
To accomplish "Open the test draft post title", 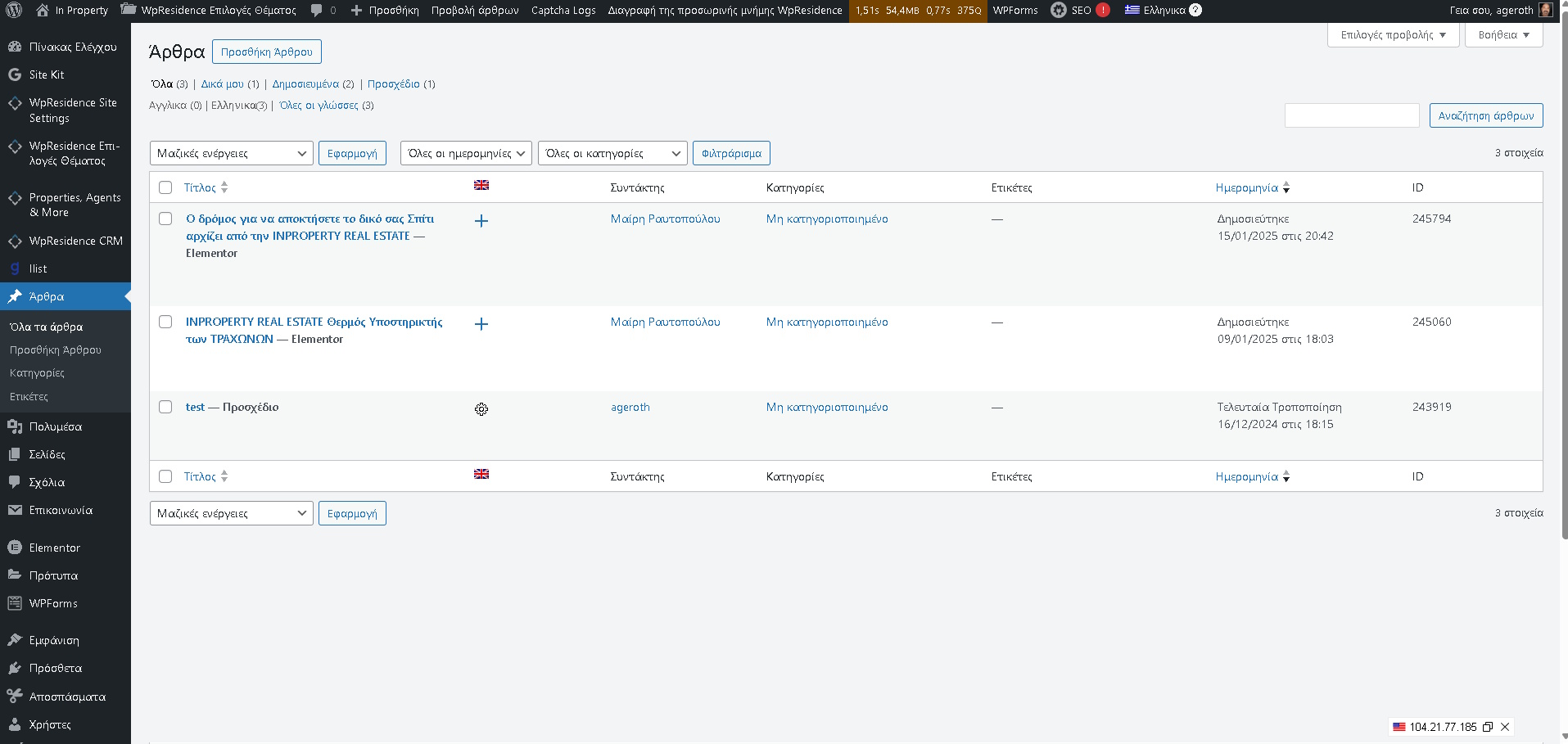I will point(195,407).
